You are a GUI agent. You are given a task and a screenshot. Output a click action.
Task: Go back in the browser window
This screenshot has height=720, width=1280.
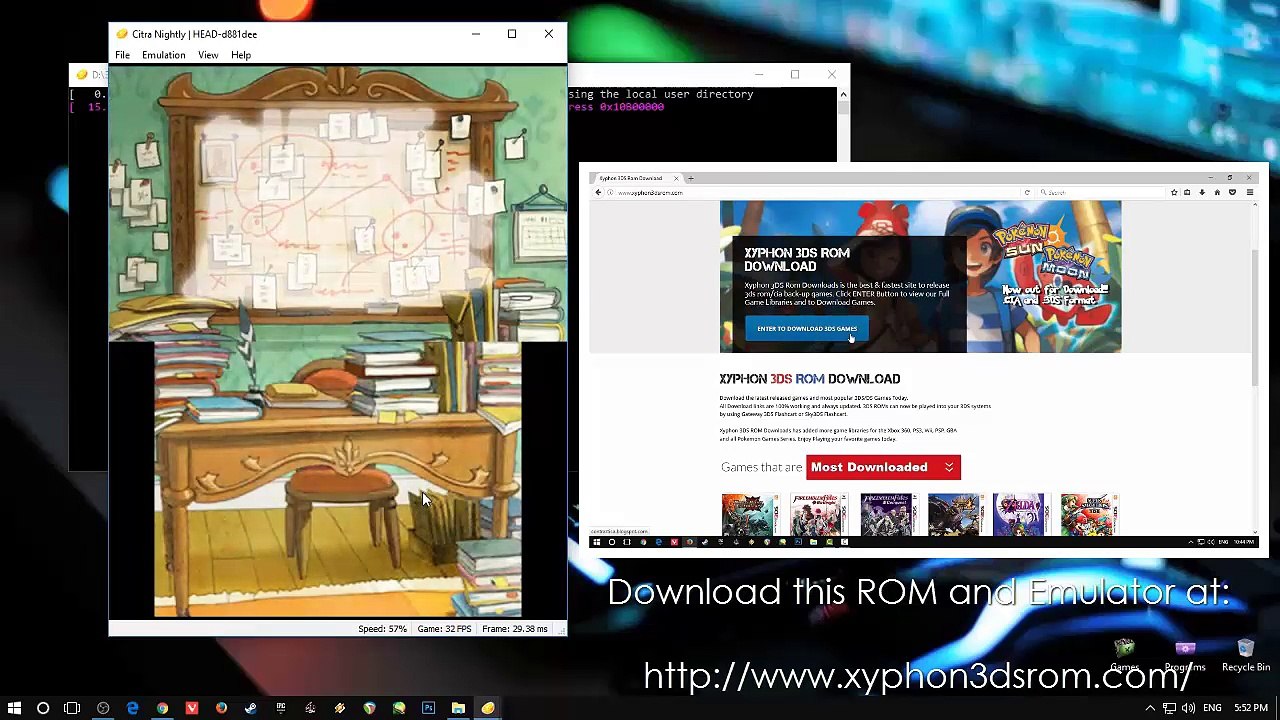click(598, 192)
